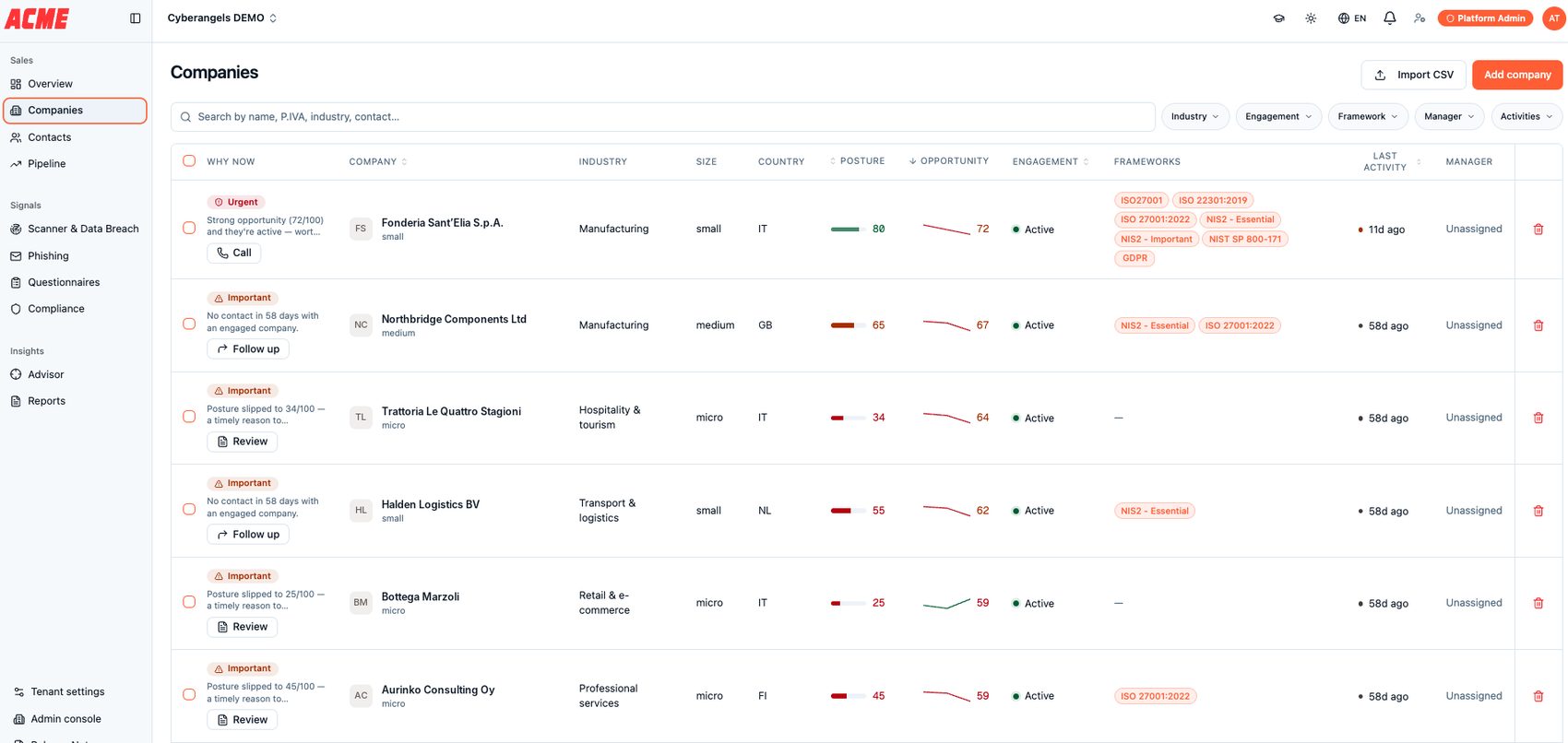Image resolution: width=1568 pixels, height=743 pixels.
Task: Go to Overview in the sidebar
Action: [x=75, y=84]
